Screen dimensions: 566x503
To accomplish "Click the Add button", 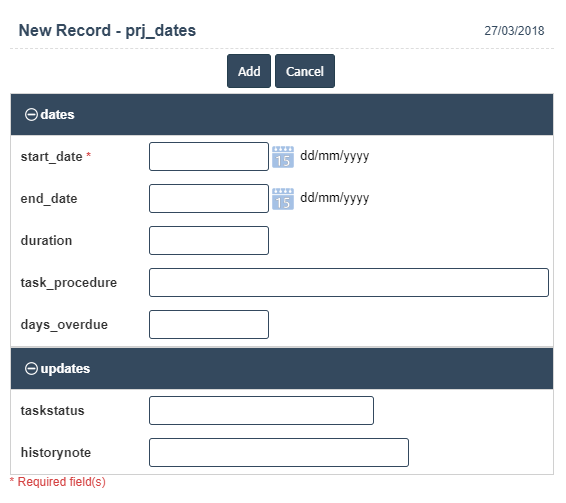I will [249, 71].
